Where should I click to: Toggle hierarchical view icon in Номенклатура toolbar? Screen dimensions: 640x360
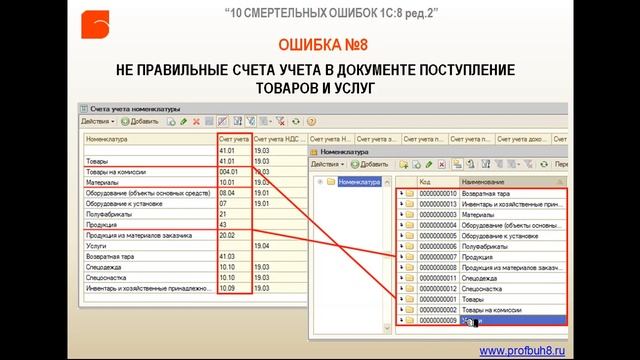point(457,164)
